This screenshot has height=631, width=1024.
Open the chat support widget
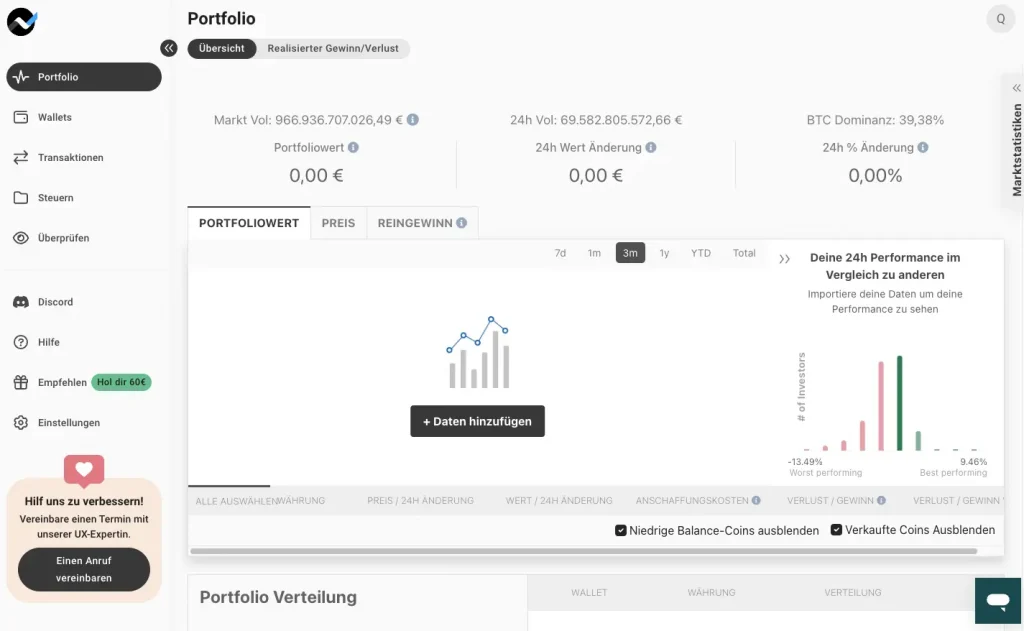click(x=998, y=601)
